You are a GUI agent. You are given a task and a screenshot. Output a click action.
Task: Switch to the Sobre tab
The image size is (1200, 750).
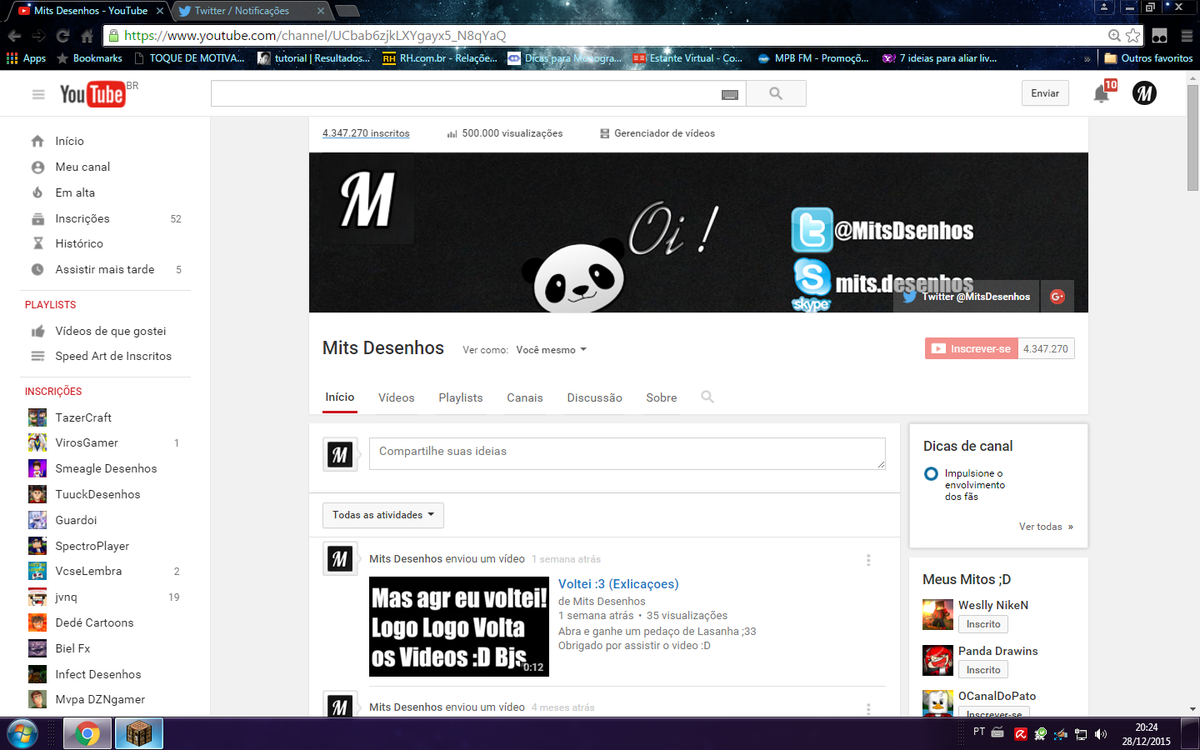click(661, 397)
